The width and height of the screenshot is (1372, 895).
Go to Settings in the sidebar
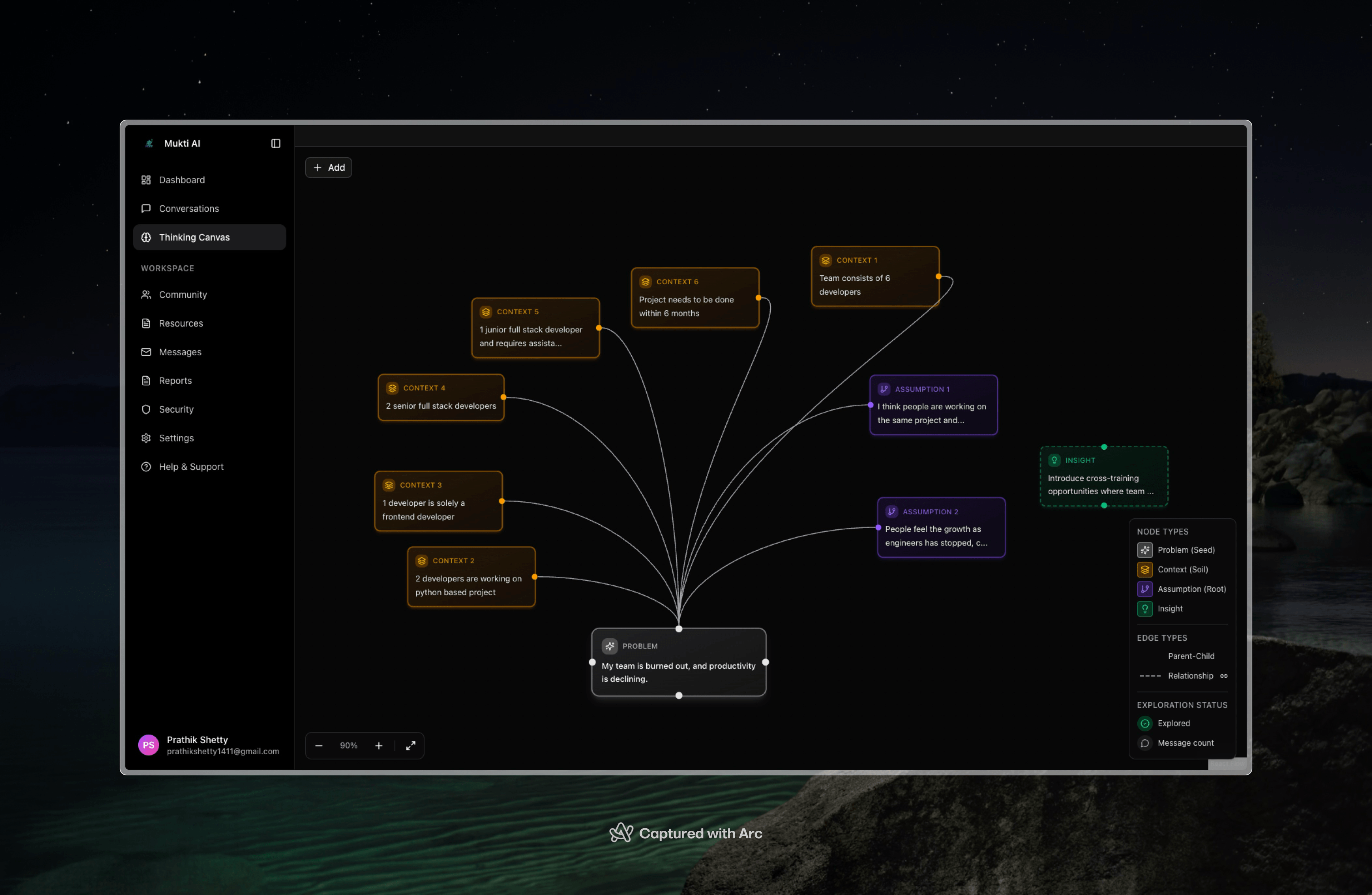176,438
